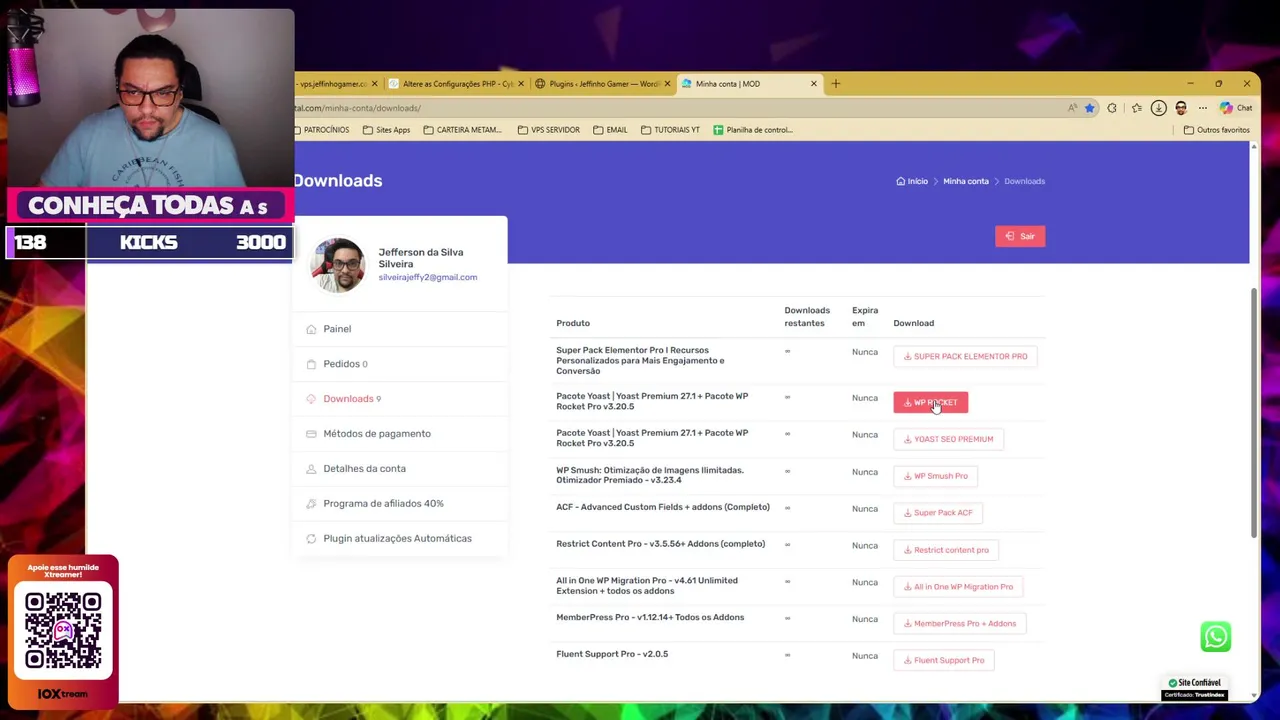The width and height of the screenshot is (1280, 720).
Task: Open TUTORIAIS YT bookmark folder
Action: (x=670, y=130)
